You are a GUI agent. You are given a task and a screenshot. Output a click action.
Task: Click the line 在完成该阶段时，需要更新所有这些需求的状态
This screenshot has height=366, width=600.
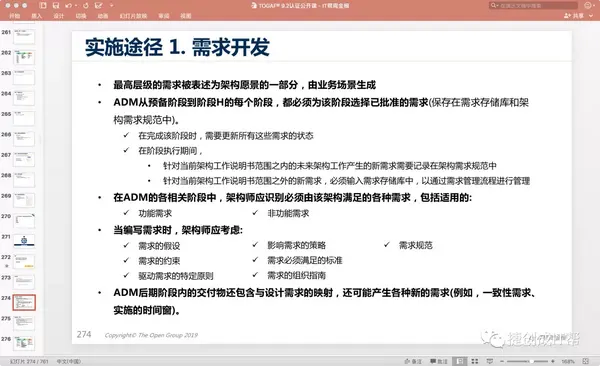click(x=226, y=136)
